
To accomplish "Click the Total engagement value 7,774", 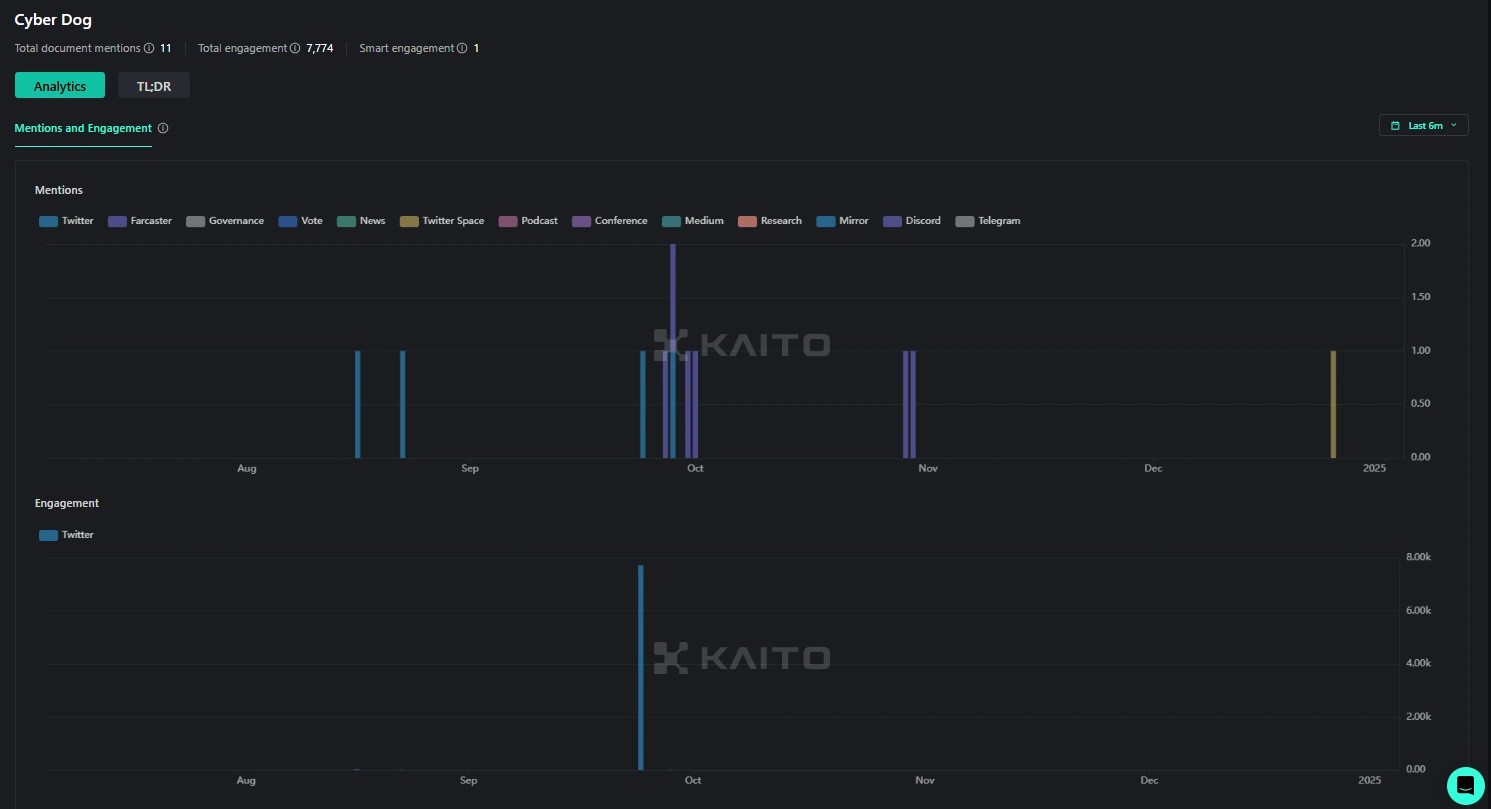I will [320, 48].
